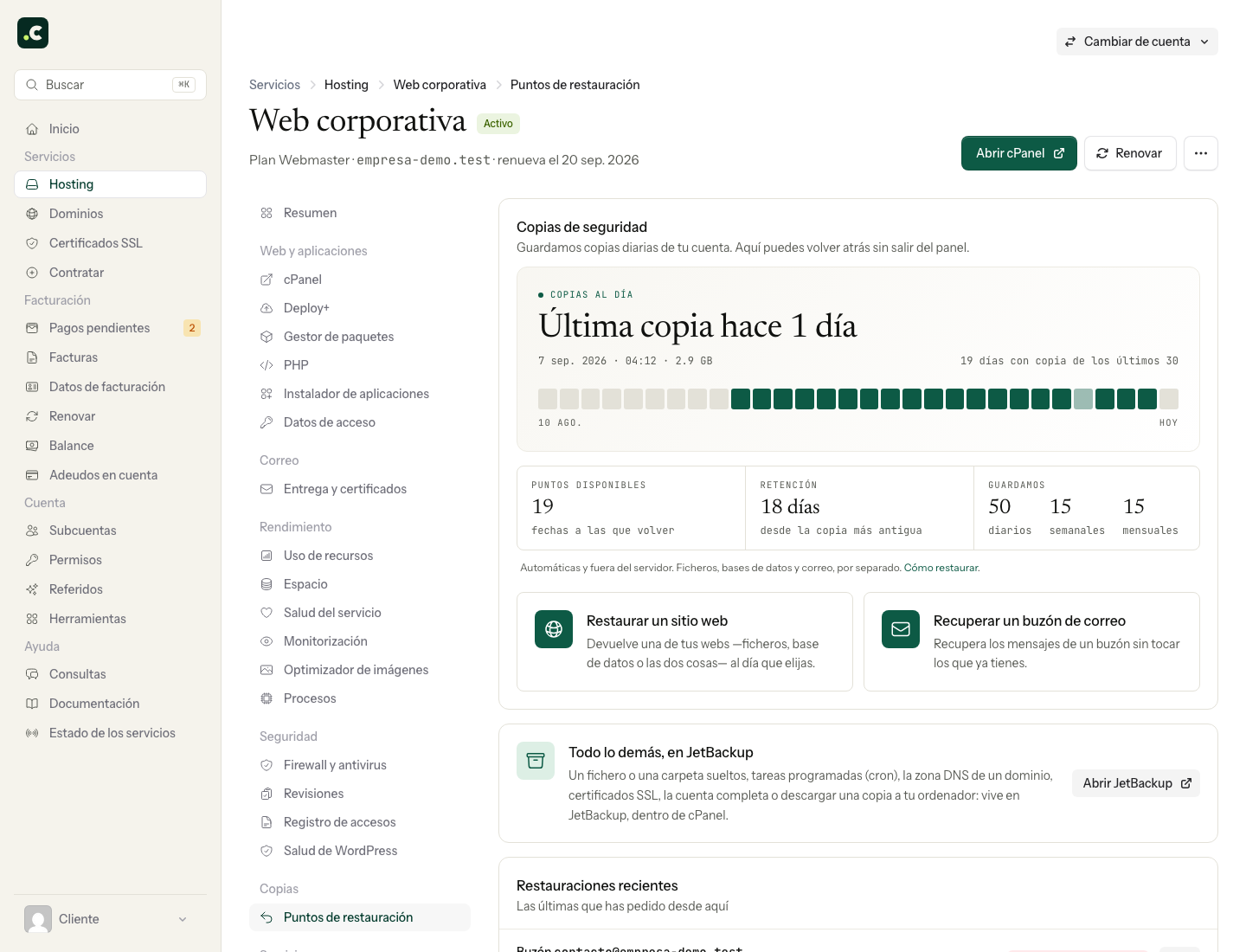Click the Cliente avatar image

pyautogui.click(x=38, y=919)
